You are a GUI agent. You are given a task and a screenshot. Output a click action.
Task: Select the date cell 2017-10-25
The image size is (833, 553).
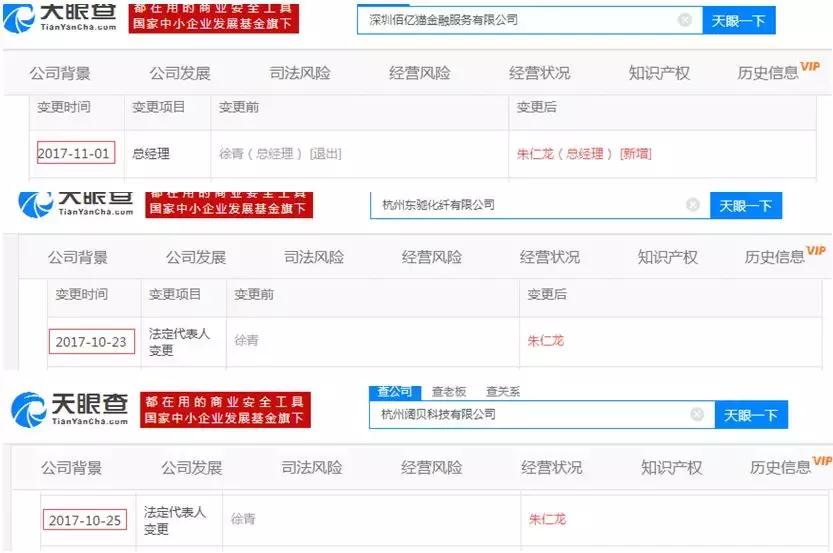85,520
